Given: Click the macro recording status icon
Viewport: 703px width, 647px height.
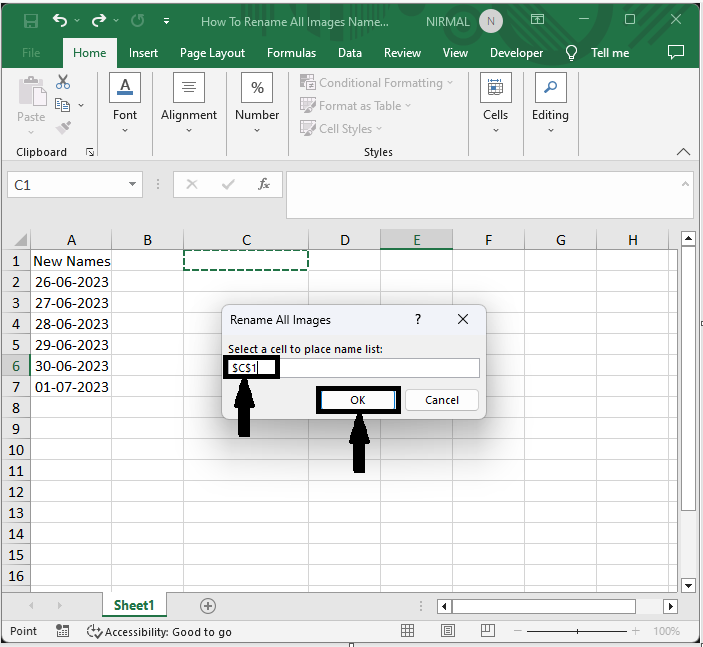Looking at the screenshot, I should pyautogui.click(x=62, y=631).
